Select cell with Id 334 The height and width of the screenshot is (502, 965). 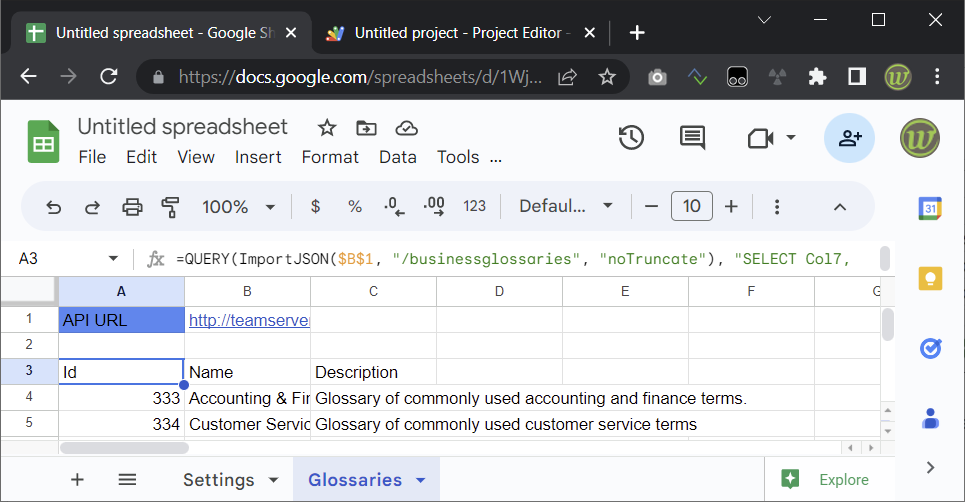[x=121, y=424]
